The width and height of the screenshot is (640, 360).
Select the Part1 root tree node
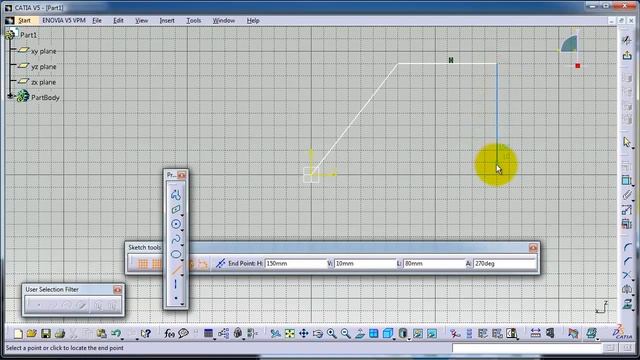pyautogui.click(x=28, y=35)
